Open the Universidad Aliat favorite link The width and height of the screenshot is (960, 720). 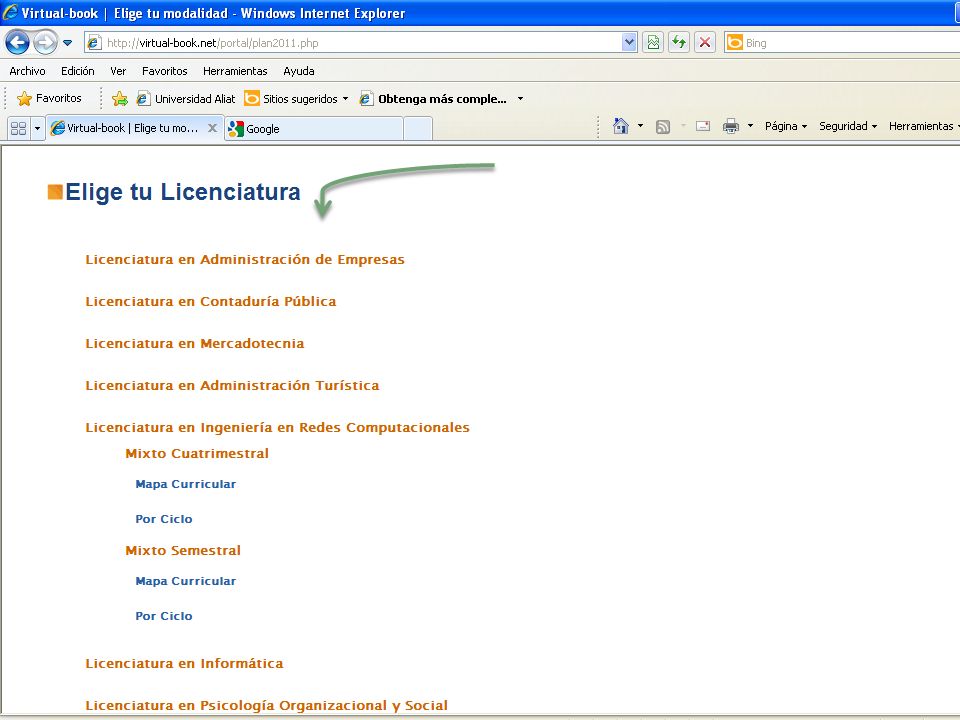click(186, 99)
